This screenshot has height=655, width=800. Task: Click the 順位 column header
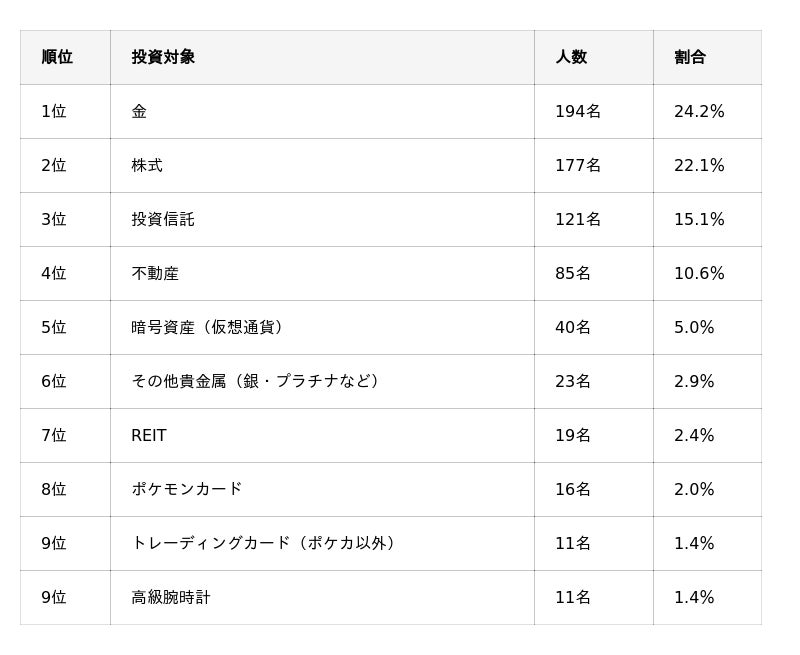pyautogui.click(x=57, y=57)
